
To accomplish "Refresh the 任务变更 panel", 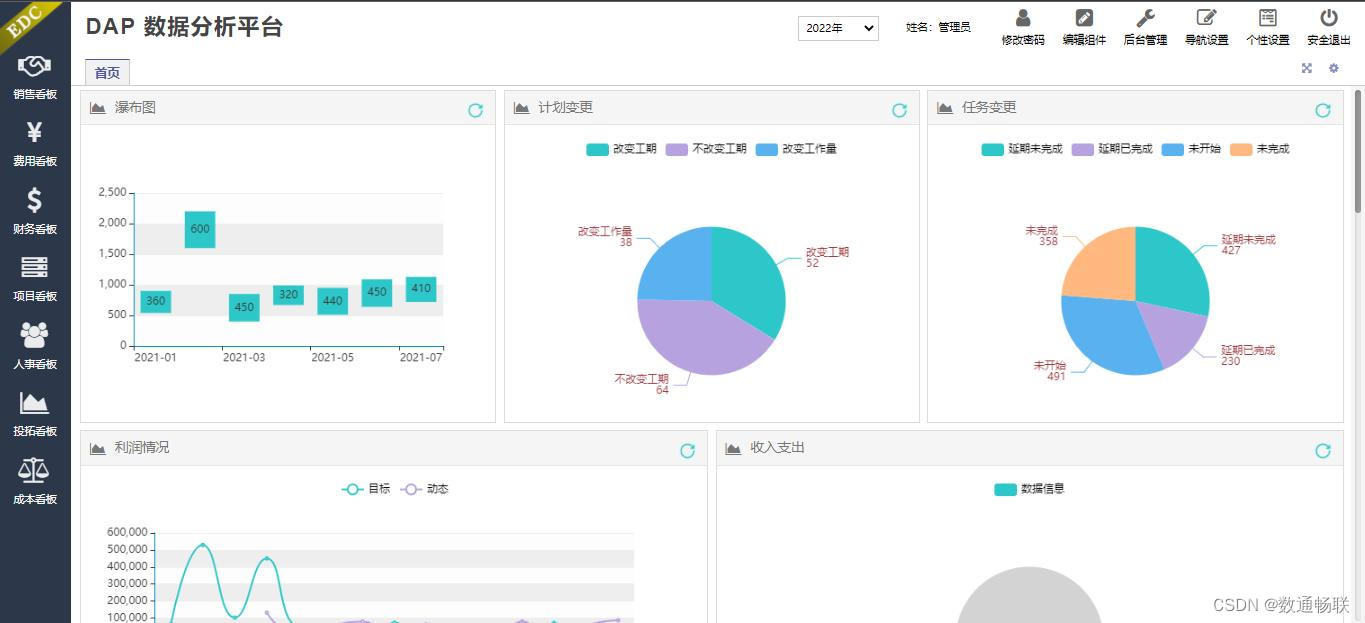I will (1323, 110).
